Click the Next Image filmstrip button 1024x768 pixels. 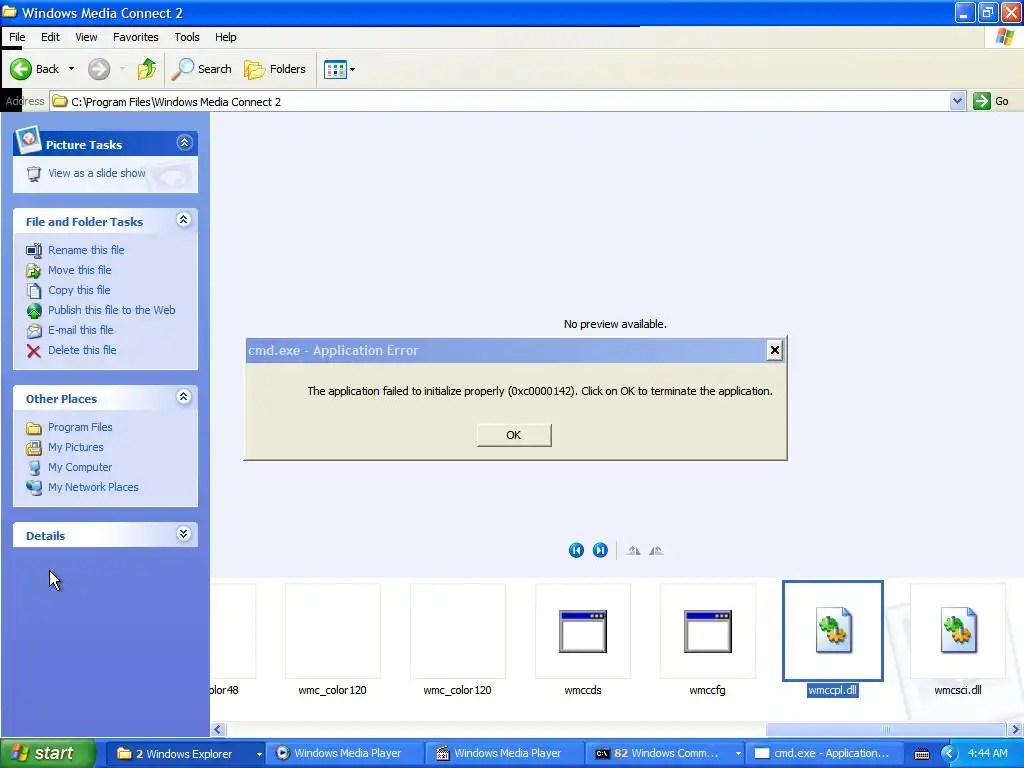tap(600, 551)
